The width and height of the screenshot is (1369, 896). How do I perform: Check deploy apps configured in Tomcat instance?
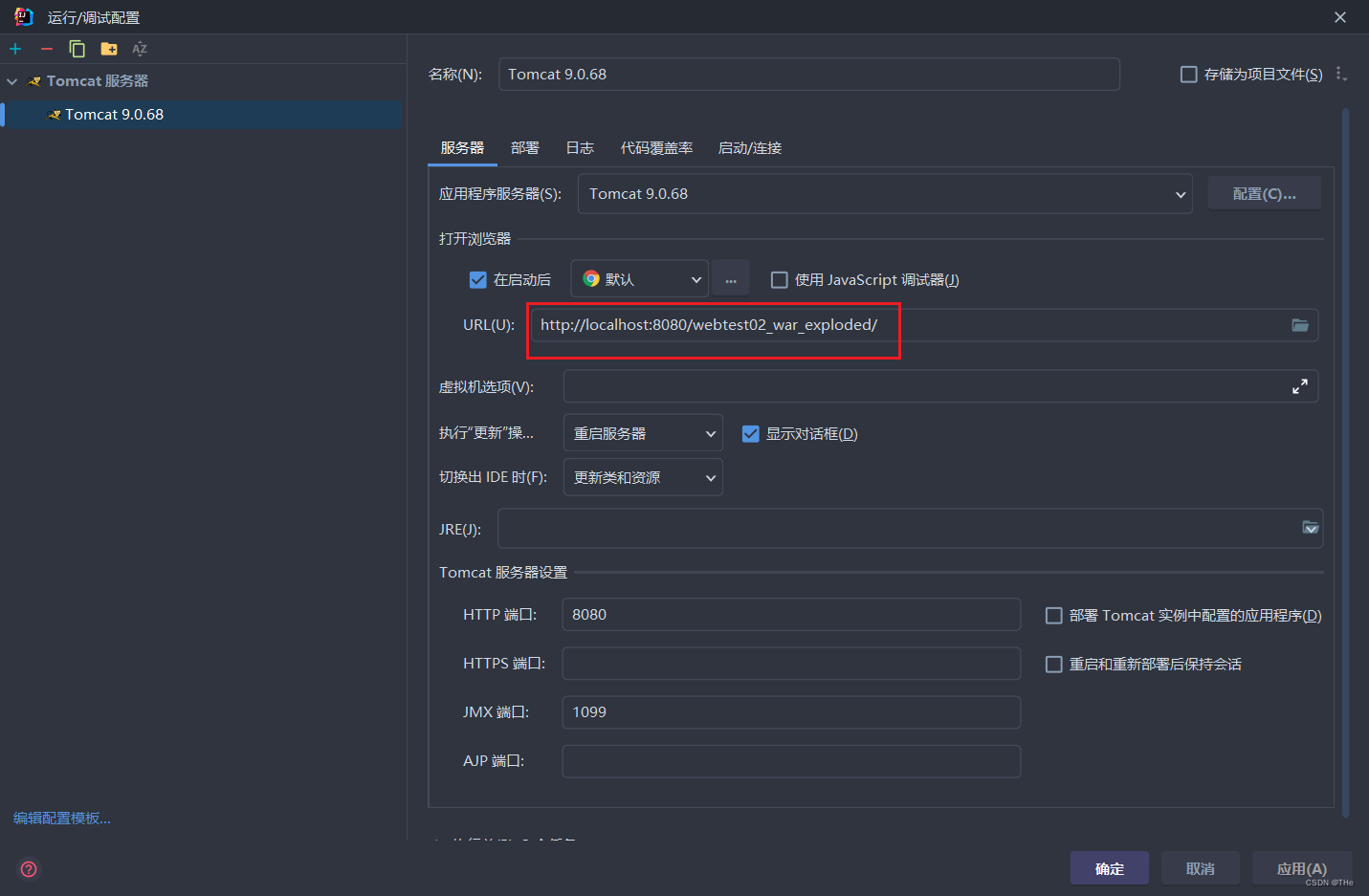[1054, 616]
